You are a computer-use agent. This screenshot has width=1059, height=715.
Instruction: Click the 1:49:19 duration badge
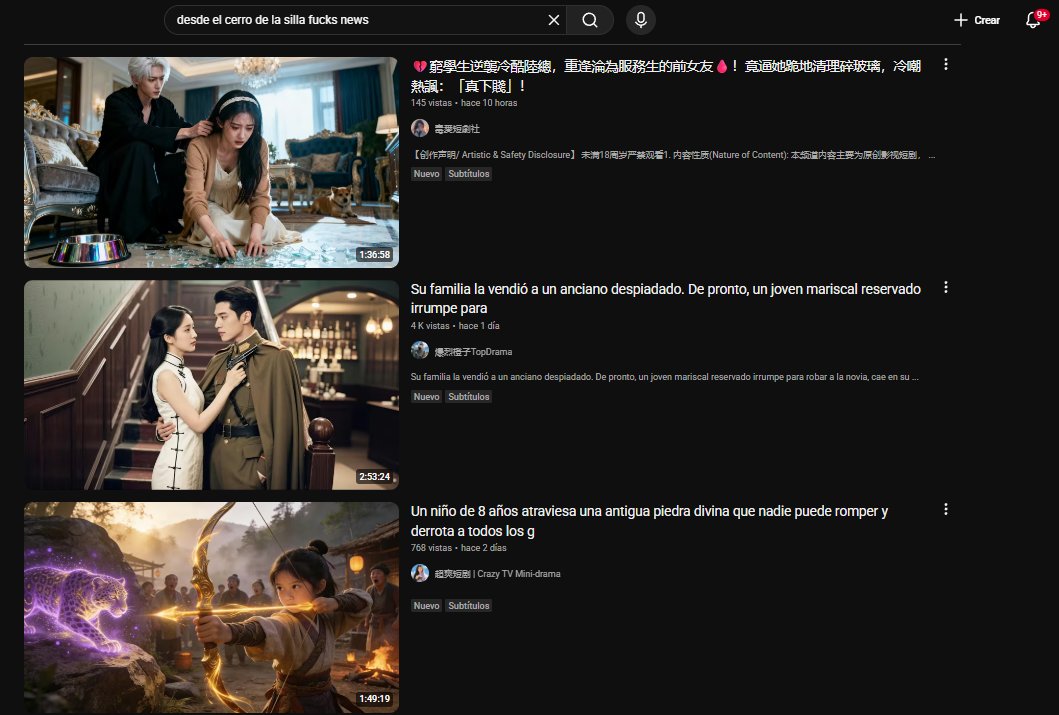(375, 699)
